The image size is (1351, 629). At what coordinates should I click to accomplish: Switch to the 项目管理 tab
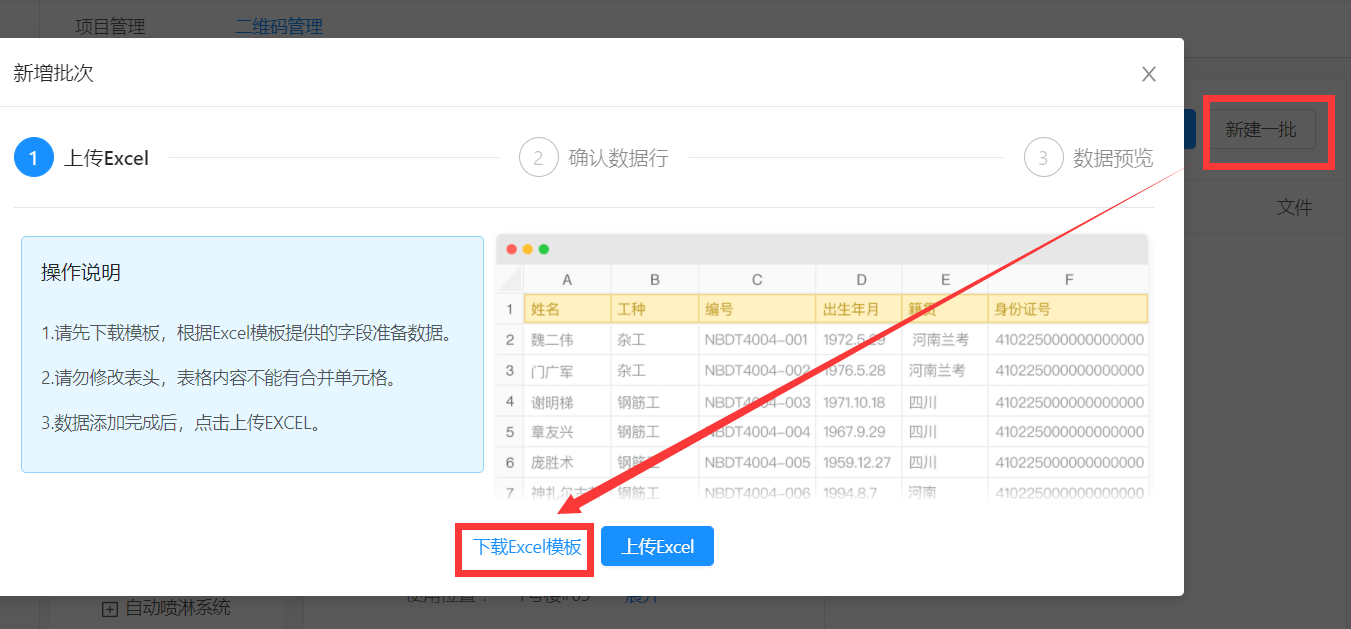click(x=110, y=27)
